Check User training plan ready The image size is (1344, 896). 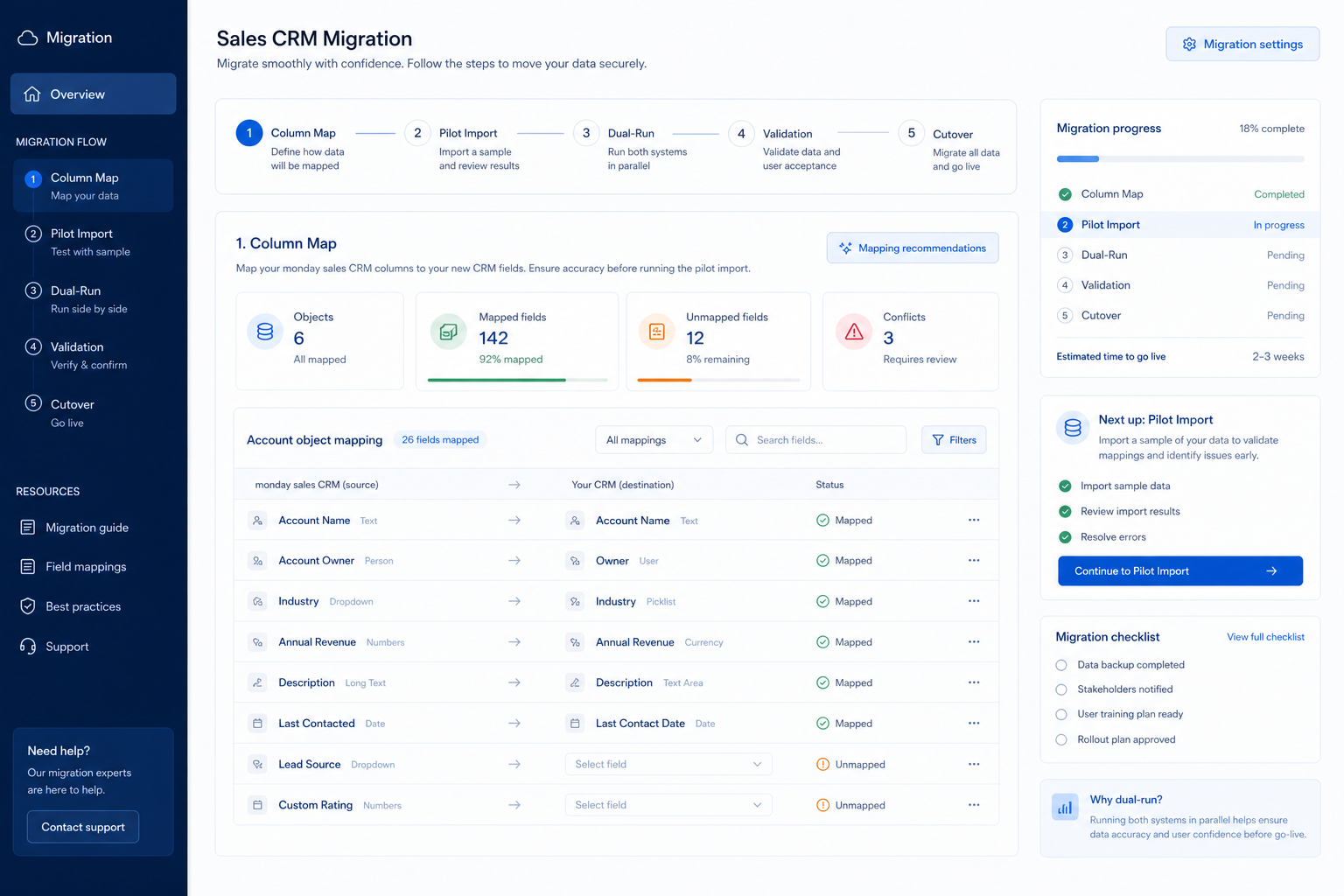[x=1061, y=714]
